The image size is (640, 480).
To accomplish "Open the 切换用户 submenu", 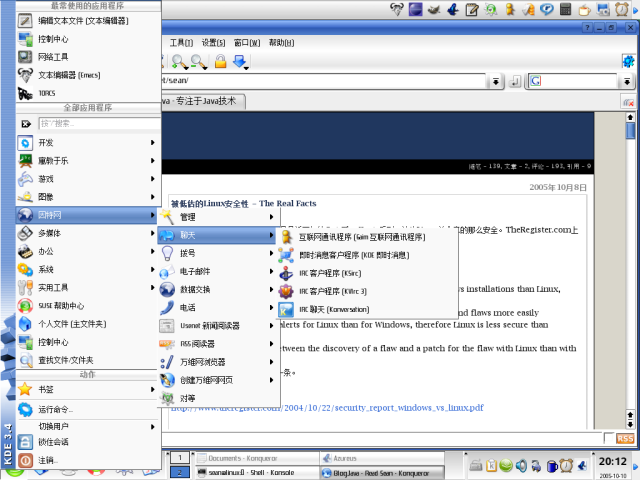I will click(88, 426).
